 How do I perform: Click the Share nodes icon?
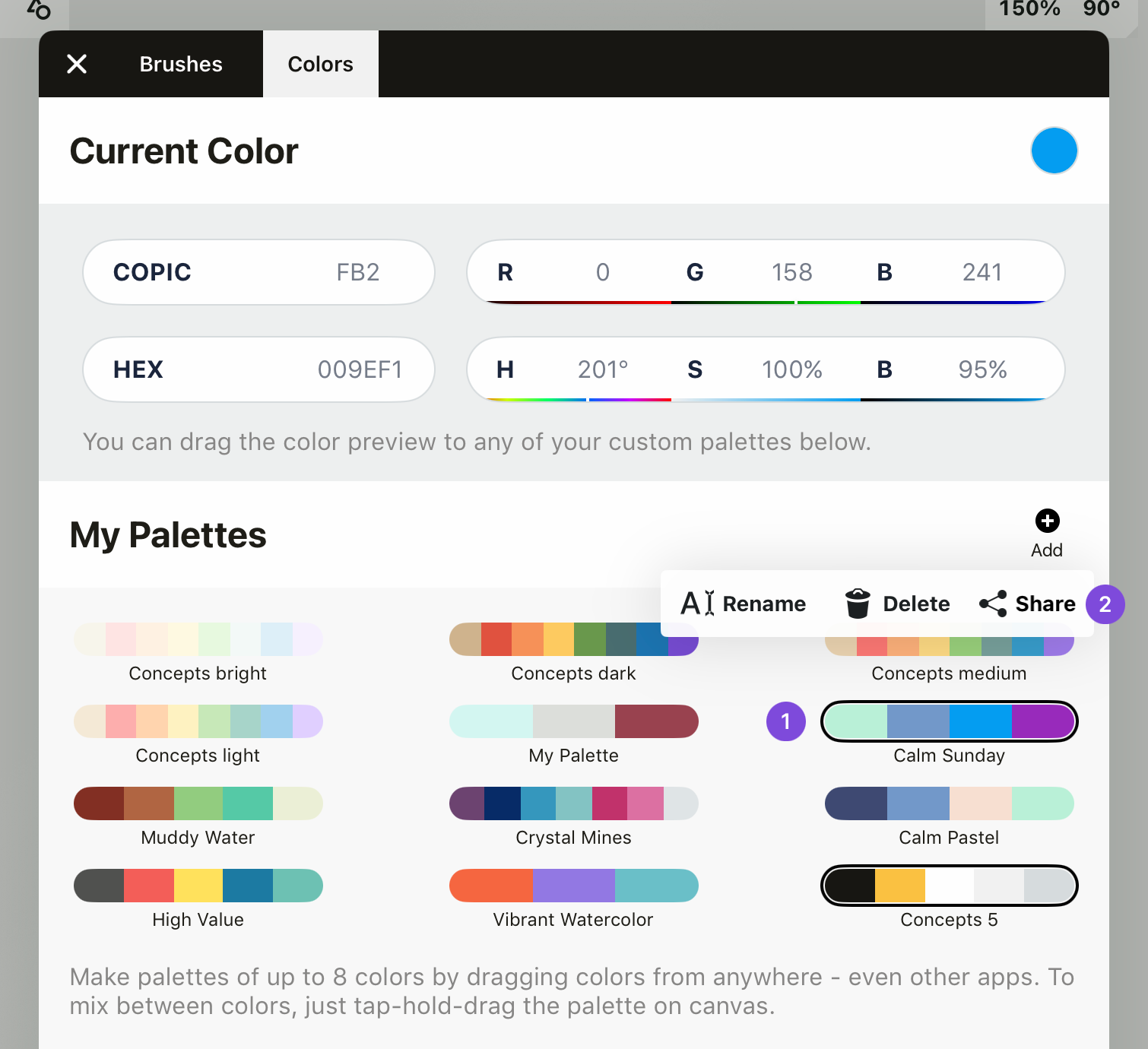(x=993, y=604)
